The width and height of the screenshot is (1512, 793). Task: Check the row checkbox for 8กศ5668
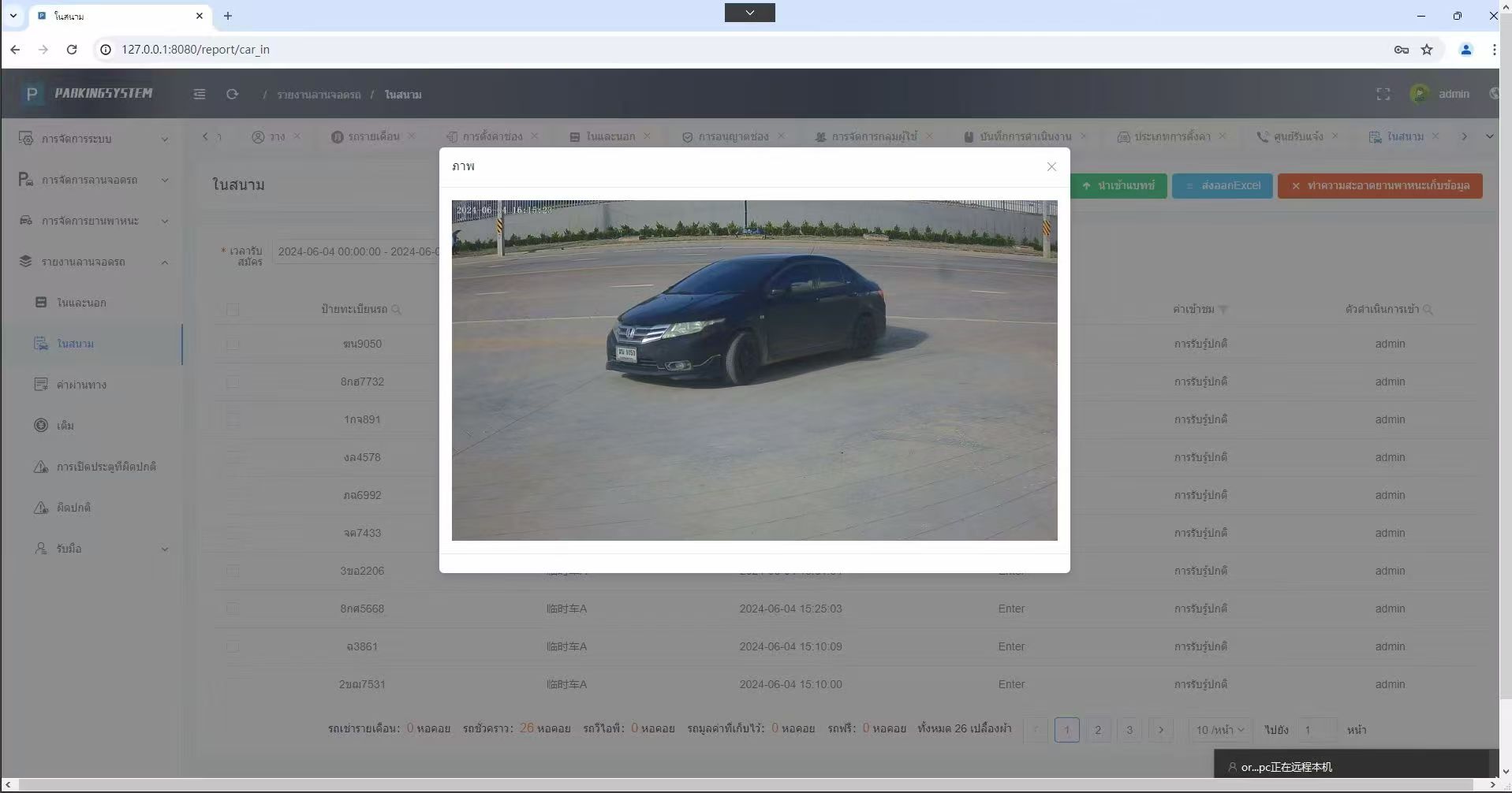point(233,609)
